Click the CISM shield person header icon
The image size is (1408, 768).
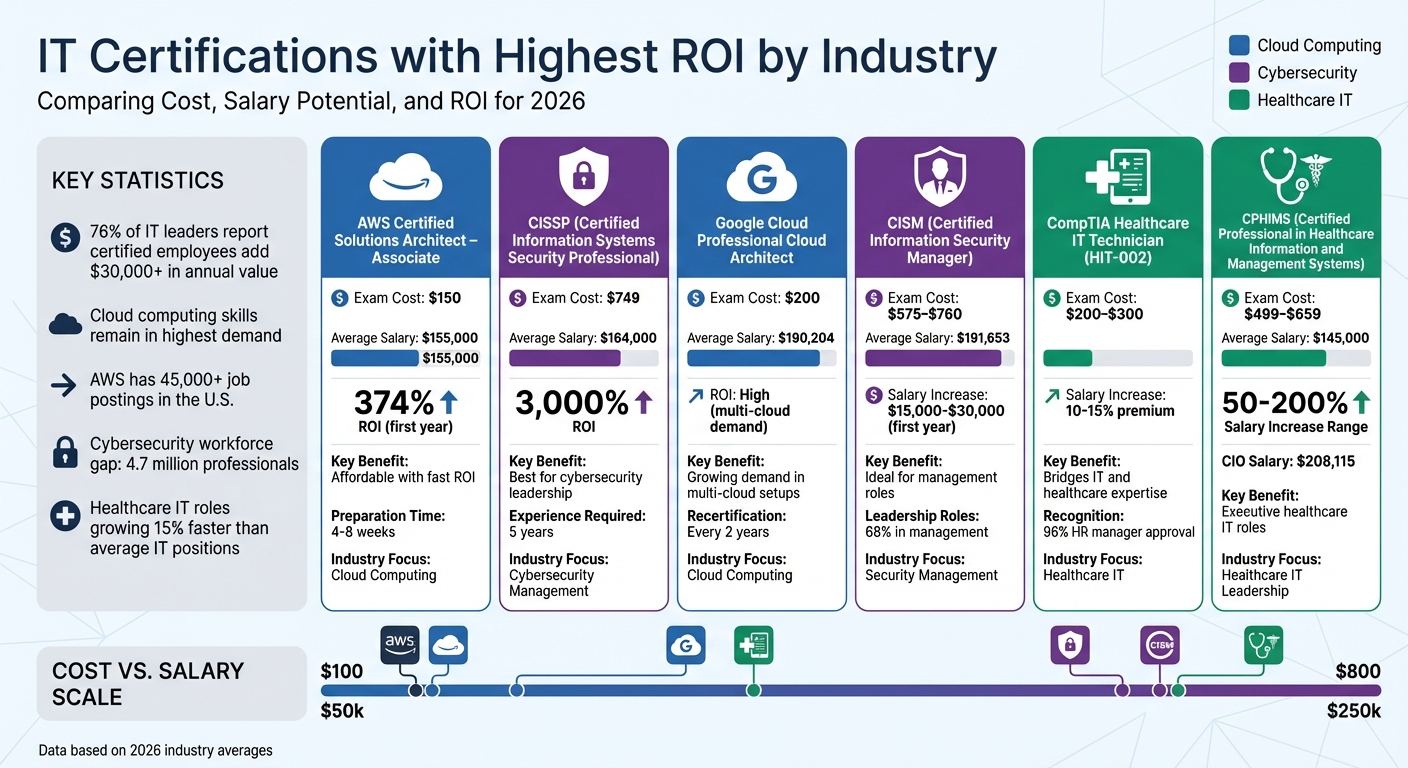point(940,177)
